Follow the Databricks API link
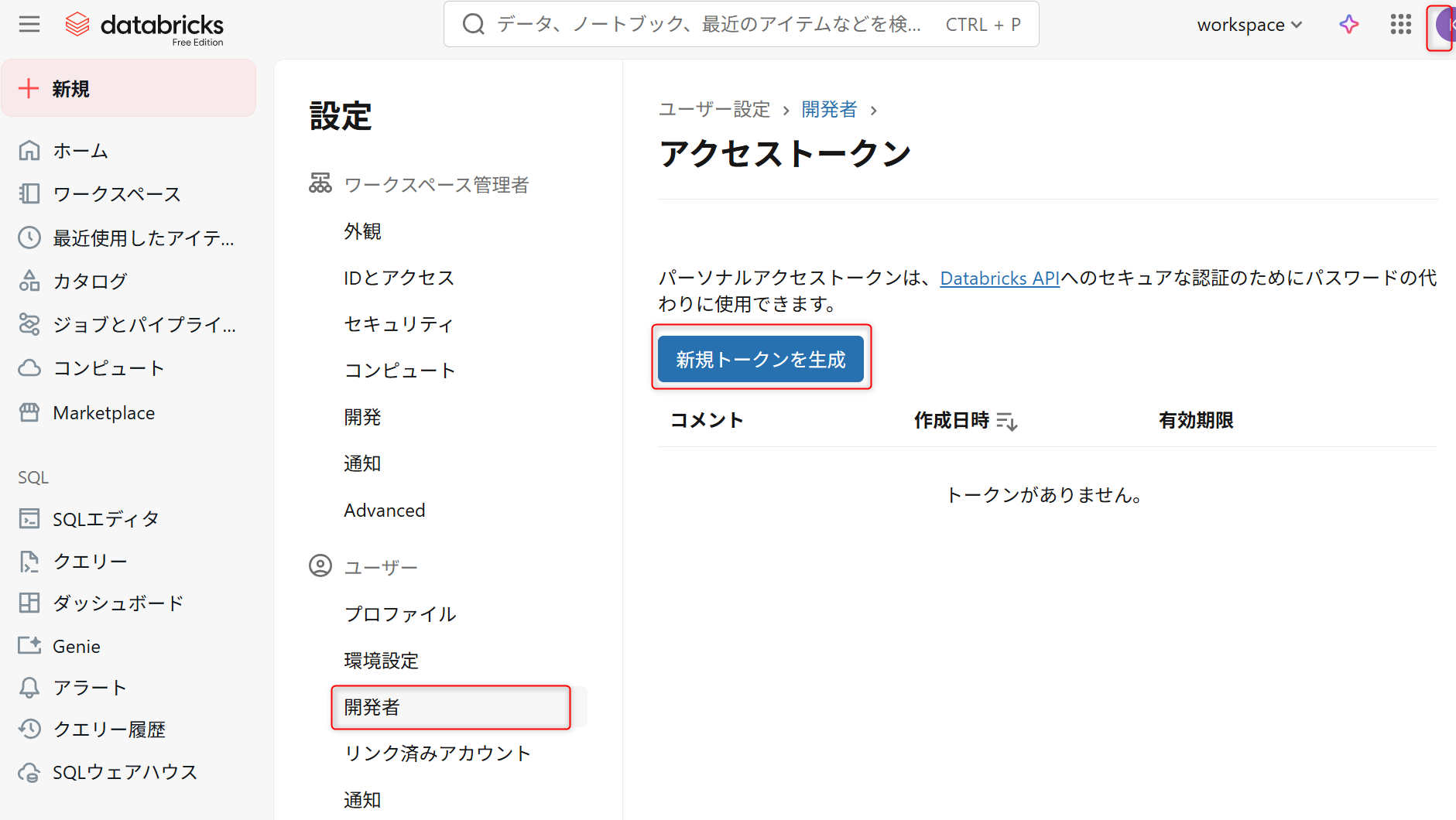1456x820 pixels. 999,278
